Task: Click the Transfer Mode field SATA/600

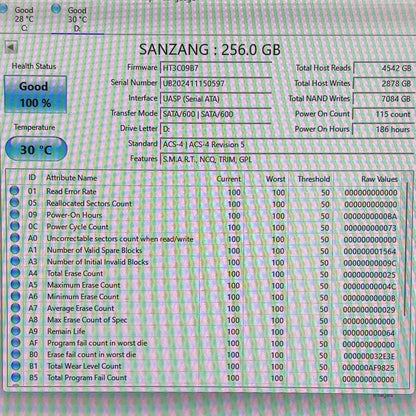Action: pos(216,114)
